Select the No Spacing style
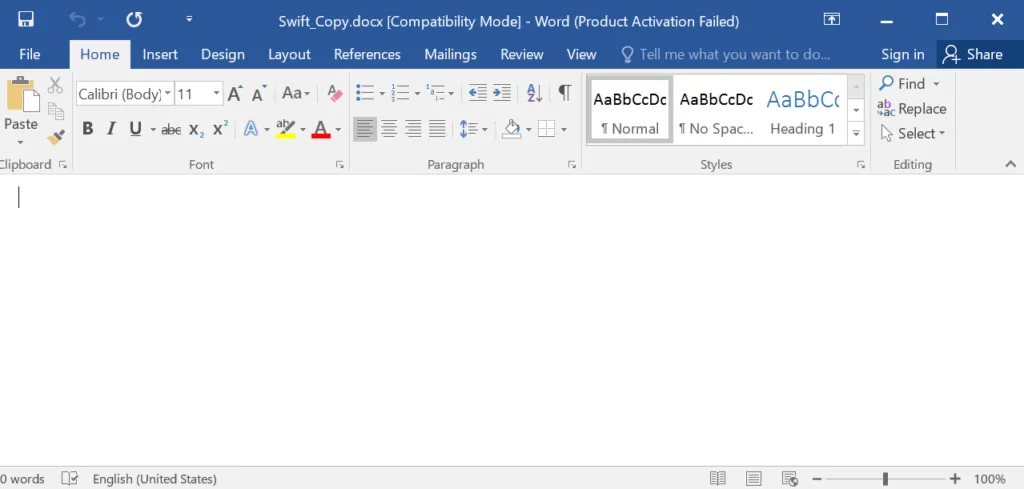The image size is (1024, 489). point(716,109)
